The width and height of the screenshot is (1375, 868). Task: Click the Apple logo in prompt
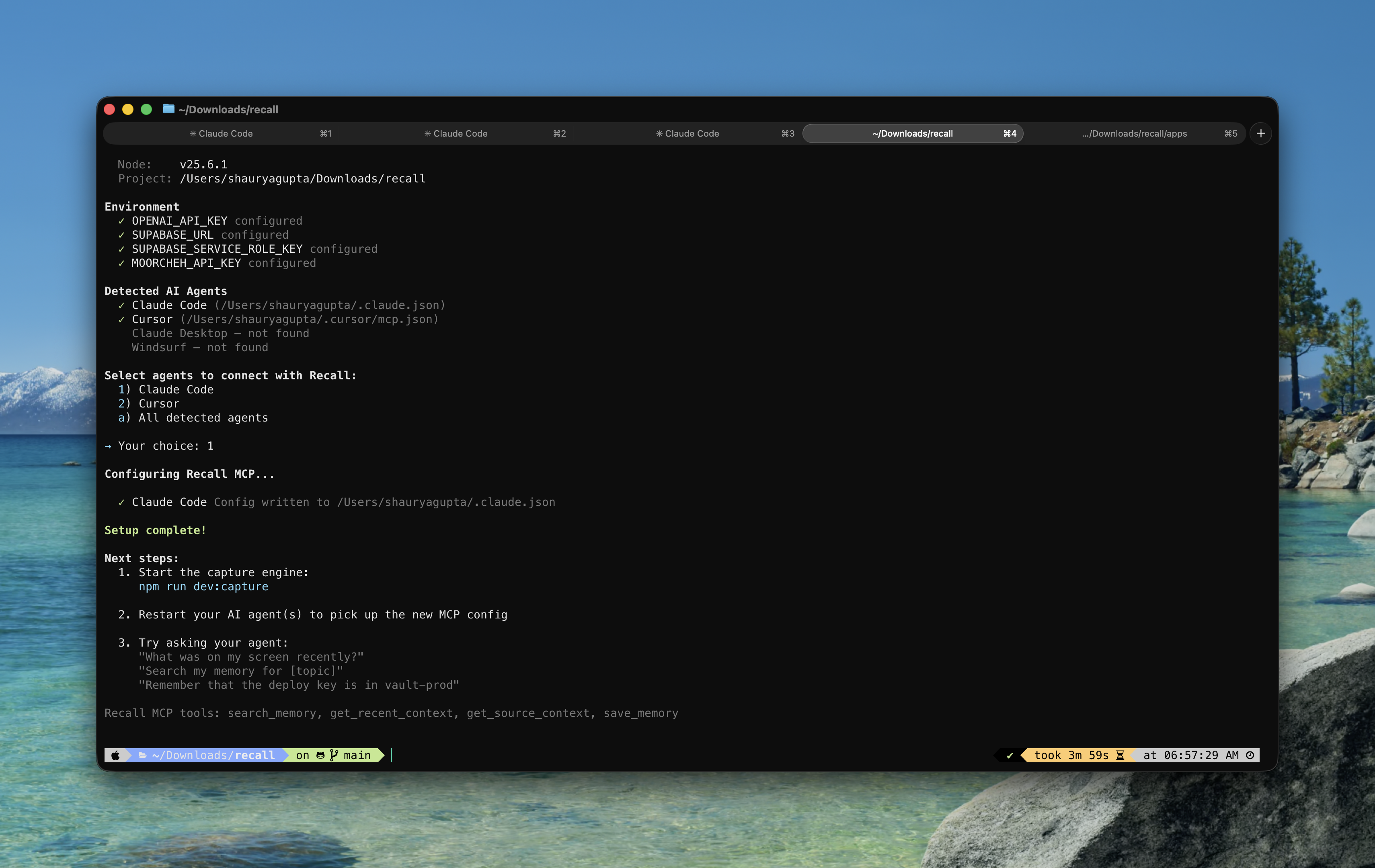coord(115,755)
